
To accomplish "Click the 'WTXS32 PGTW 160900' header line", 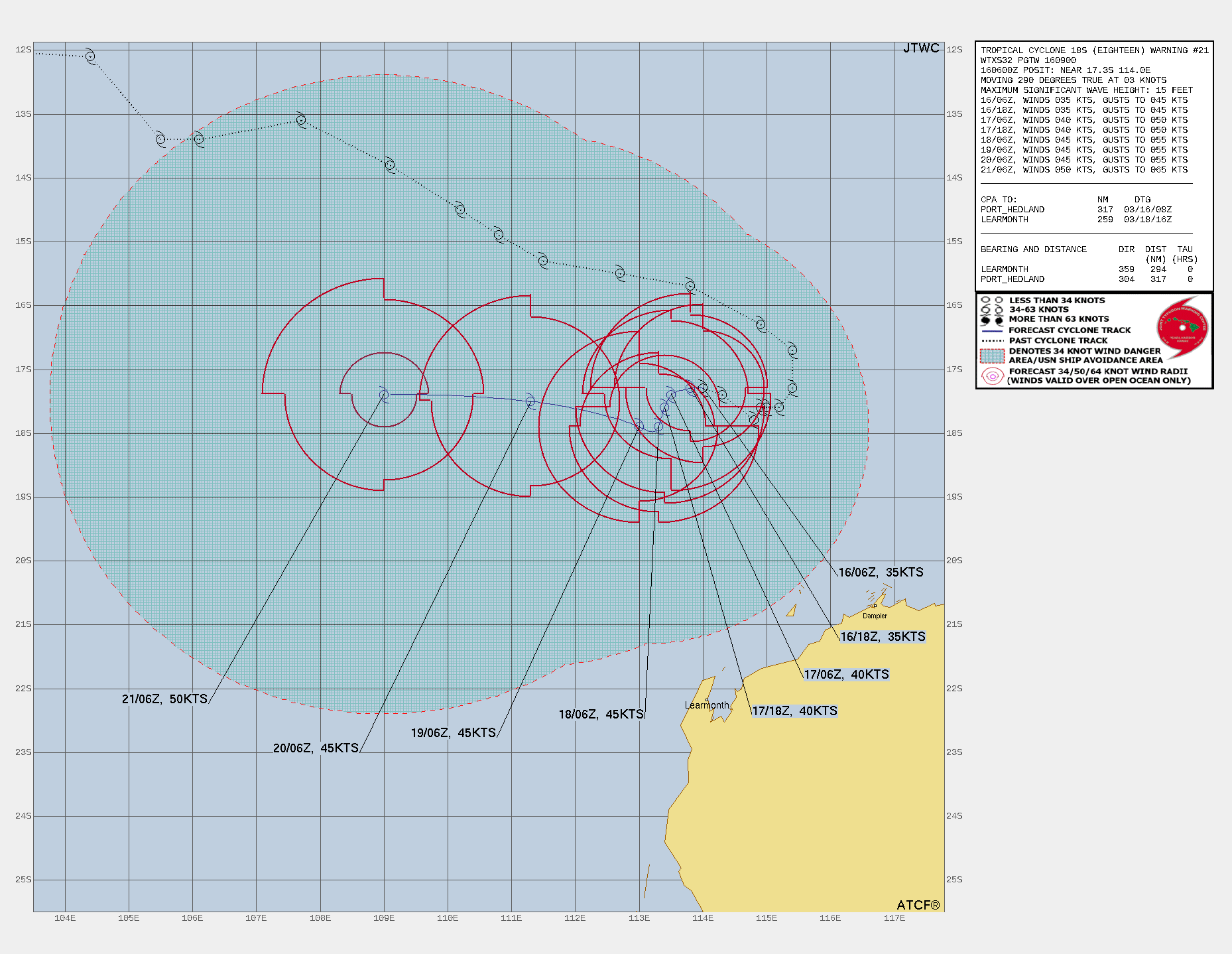I will [x=1028, y=60].
